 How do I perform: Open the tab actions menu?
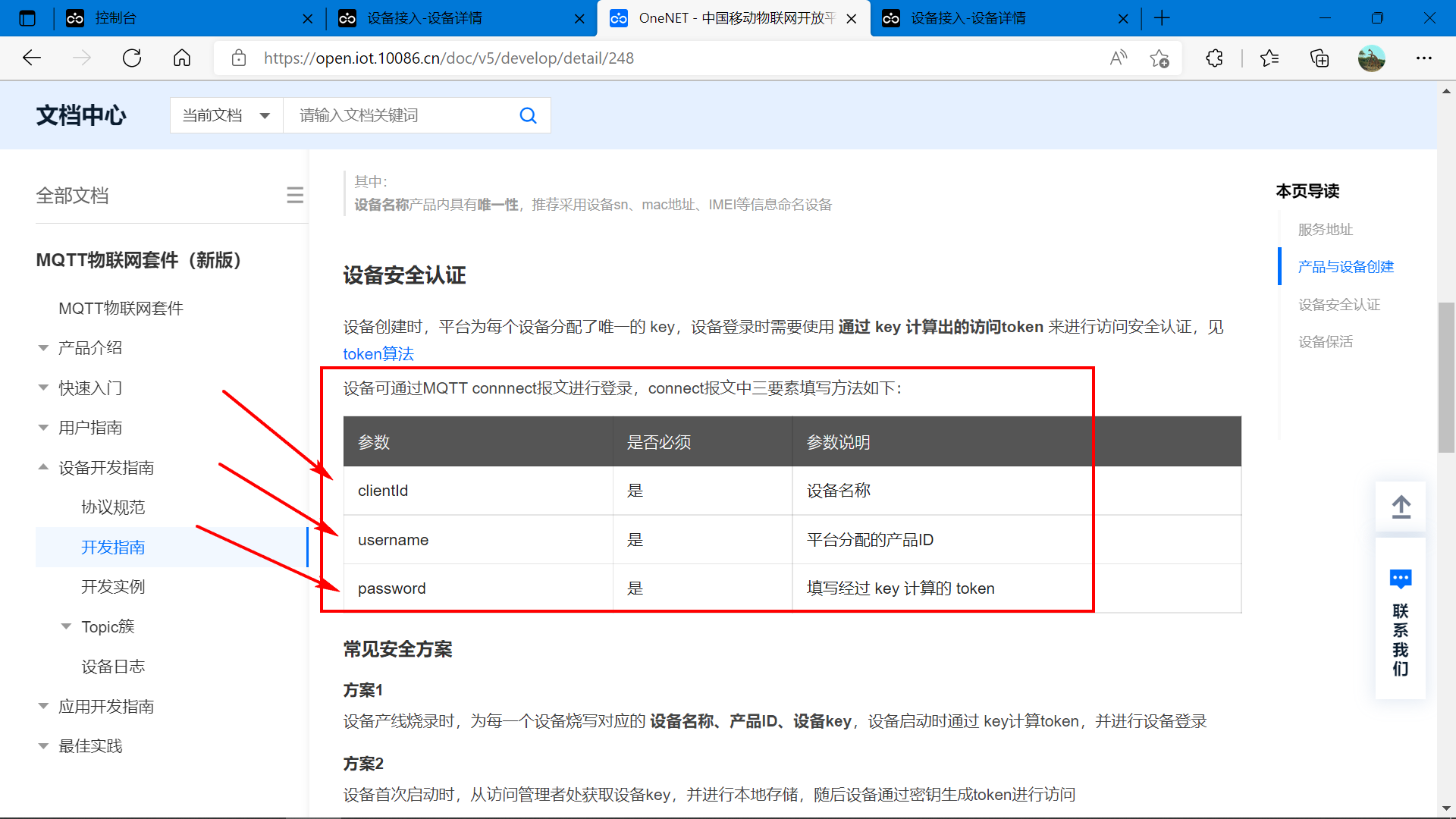tap(27, 18)
